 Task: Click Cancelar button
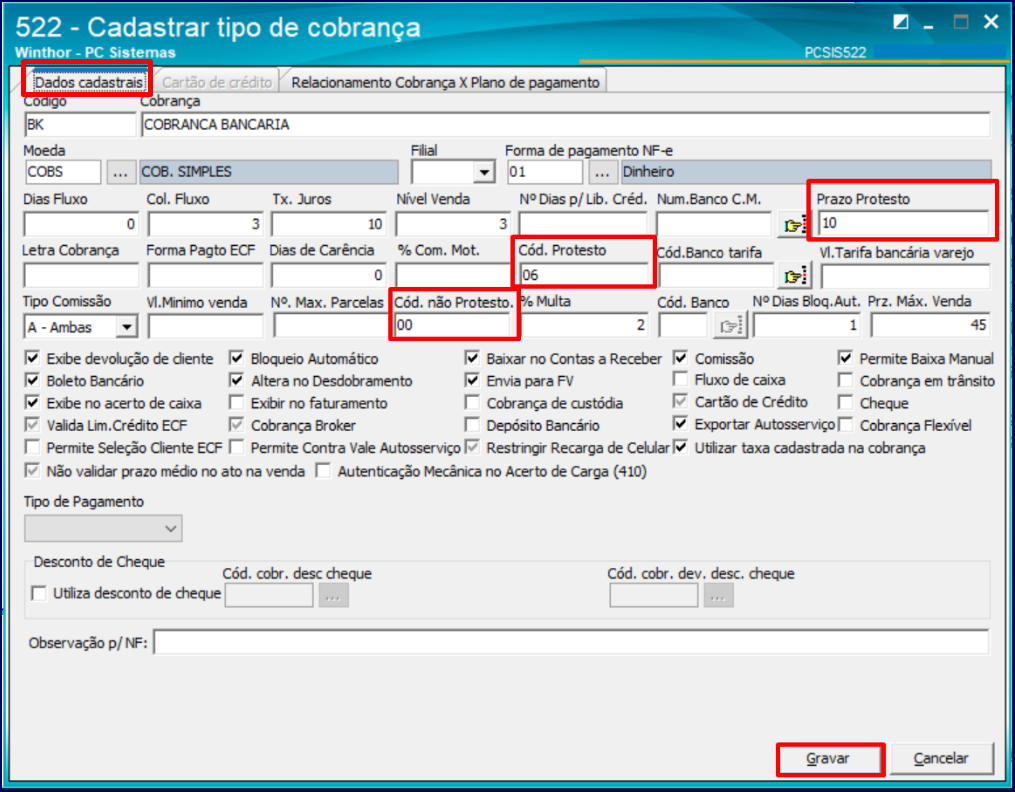point(941,758)
